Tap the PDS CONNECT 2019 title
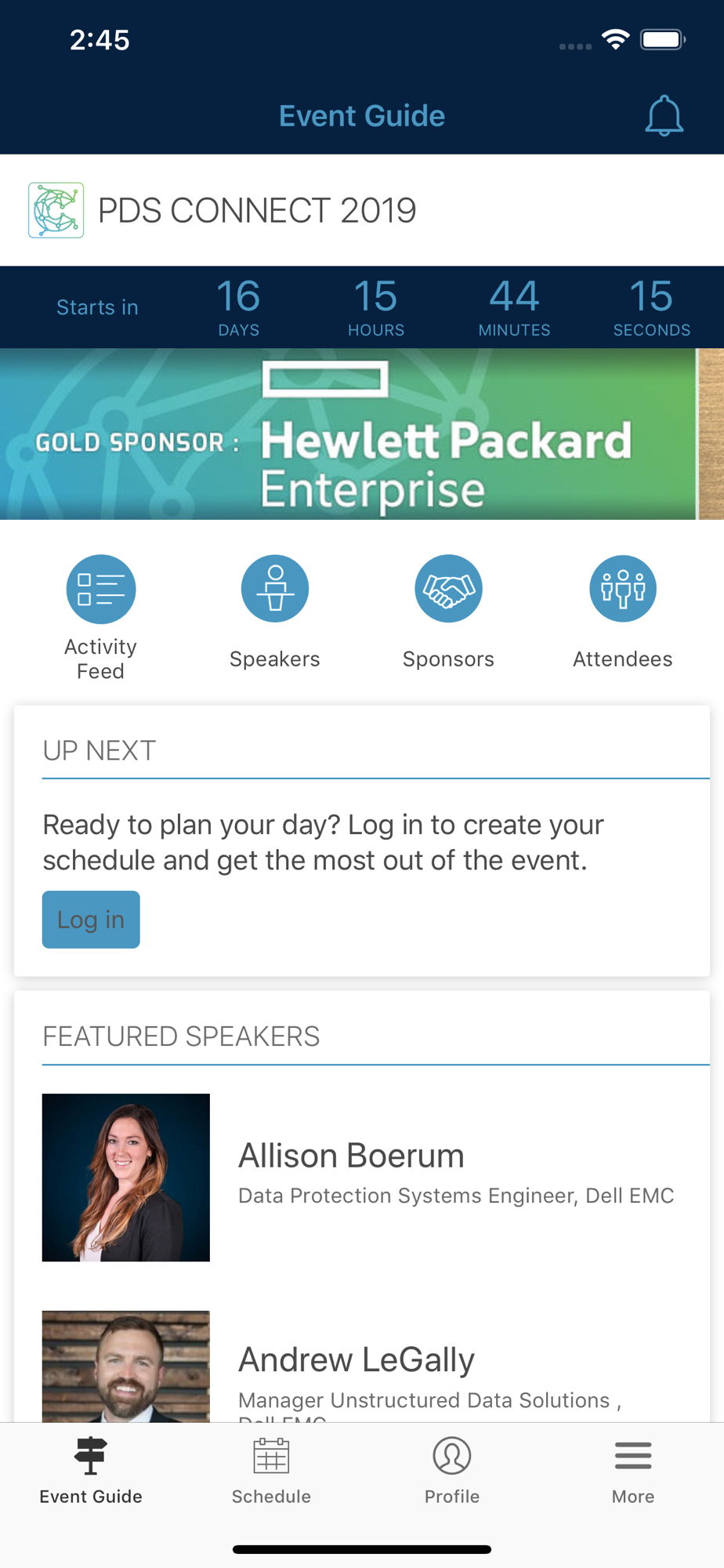The image size is (724, 1568). 257,210
